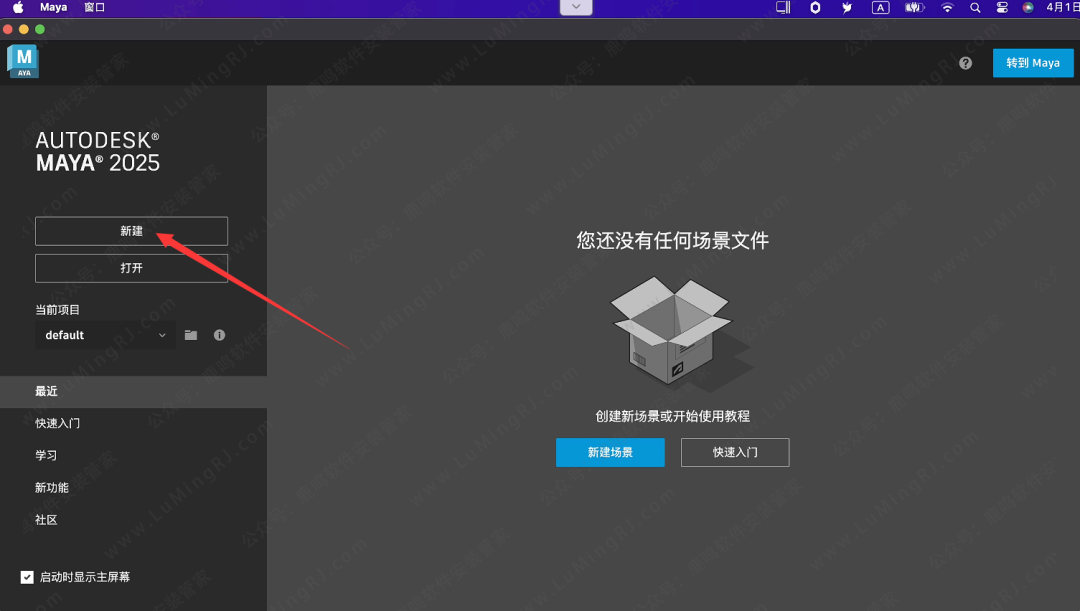Click the 新建 button
This screenshot has height=611, width=1080.
[x=131, y=231]
